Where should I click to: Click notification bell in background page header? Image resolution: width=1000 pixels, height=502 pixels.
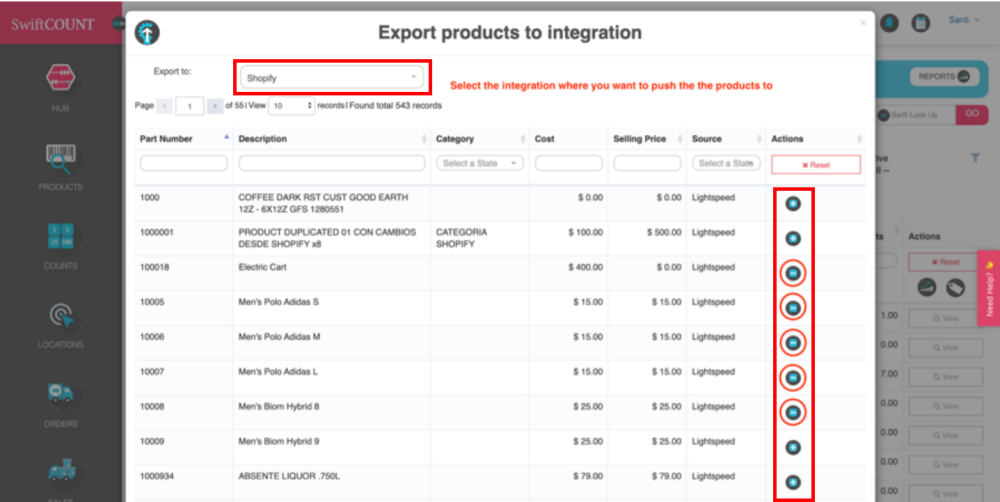pyautogui.click(x=889, y=24)
